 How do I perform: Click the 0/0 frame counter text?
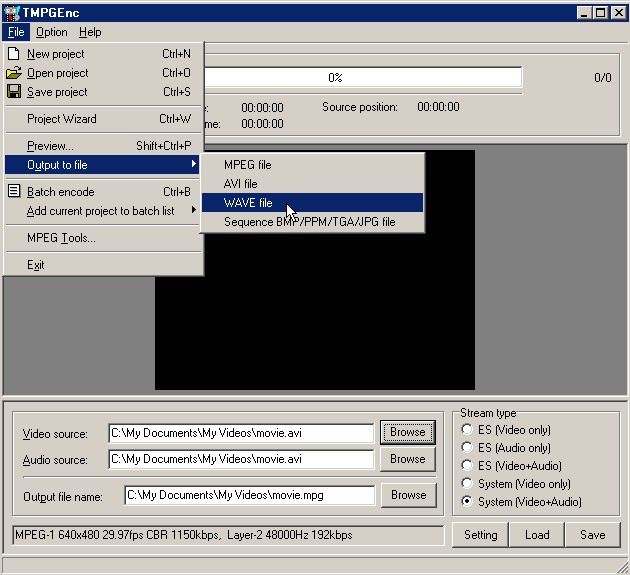click(603, 78)
